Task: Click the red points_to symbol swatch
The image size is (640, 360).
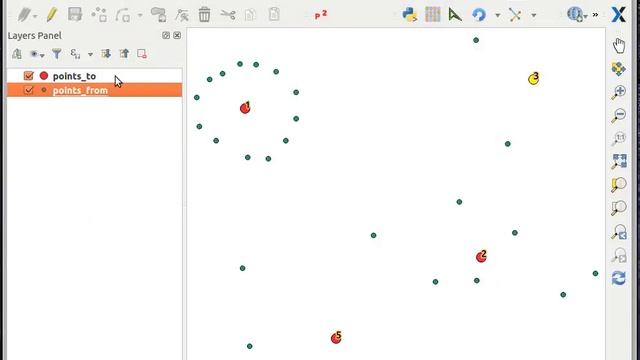Action: coord(44,76)
